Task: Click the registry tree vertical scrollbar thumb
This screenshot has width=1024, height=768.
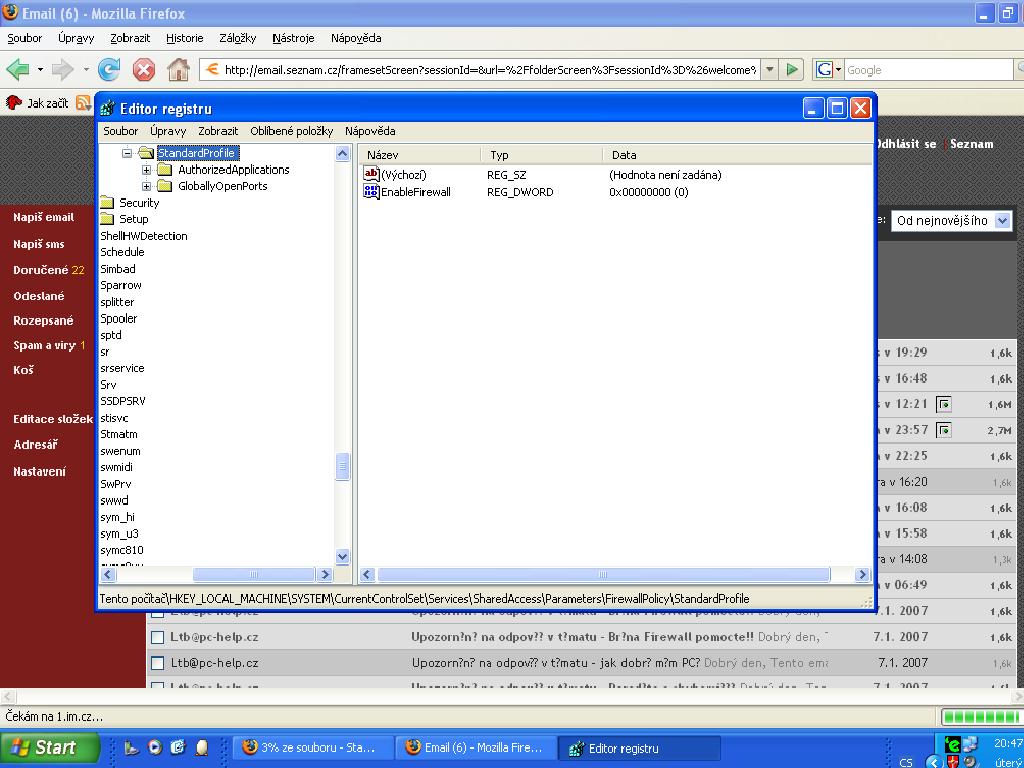Action: [343, 467]
